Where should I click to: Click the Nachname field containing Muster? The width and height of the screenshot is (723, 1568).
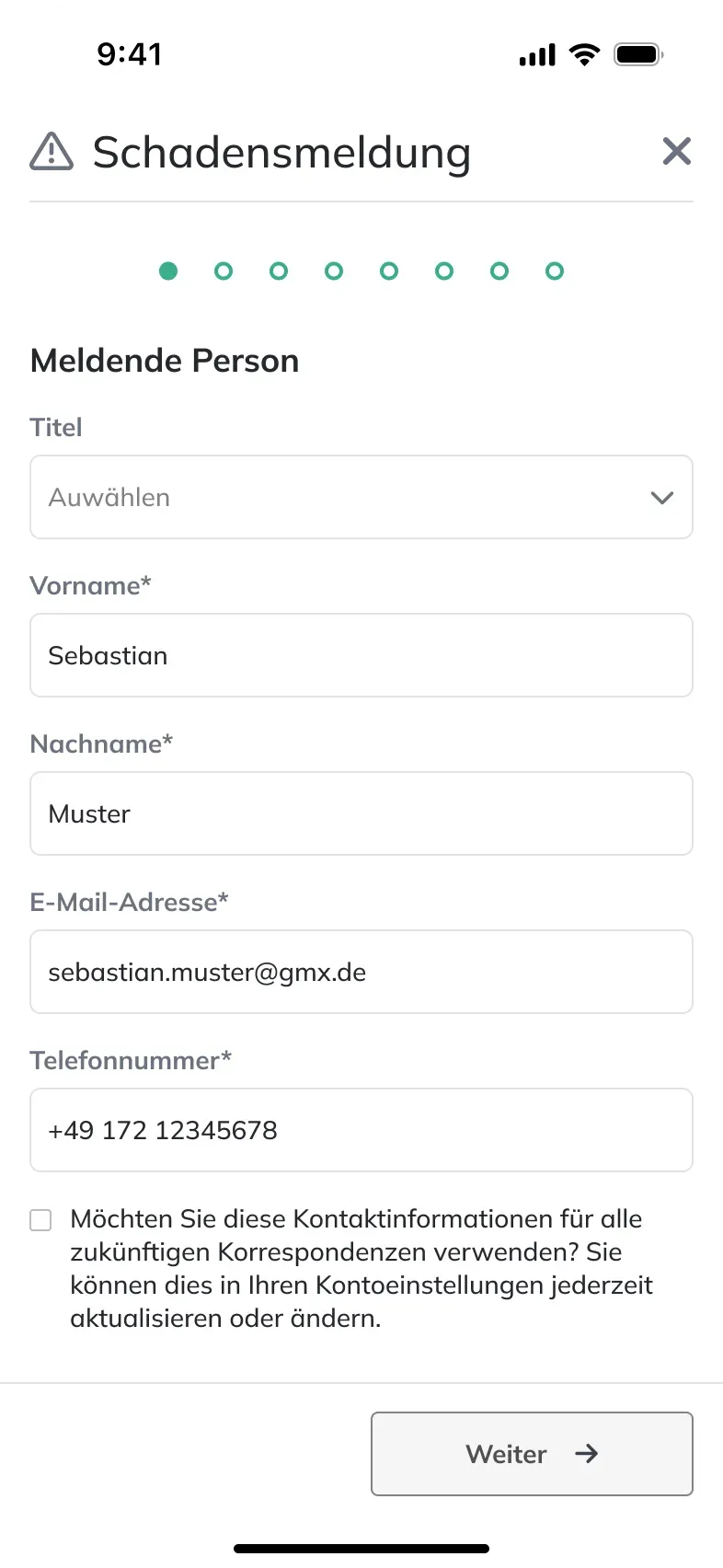point(361,813)
